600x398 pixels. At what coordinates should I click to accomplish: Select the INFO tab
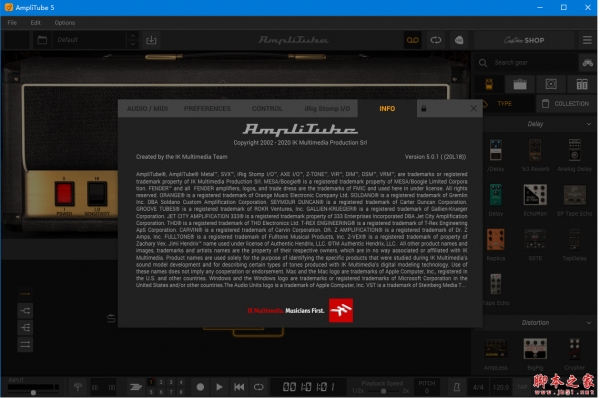point(387,109)
